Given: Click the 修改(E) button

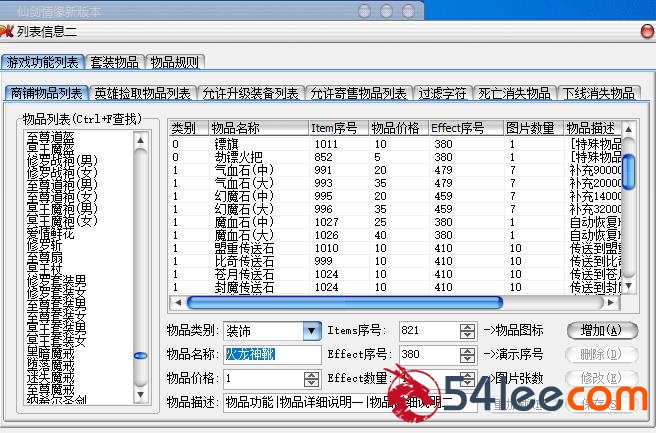Looking at the screenshot, I should [602, 378].
